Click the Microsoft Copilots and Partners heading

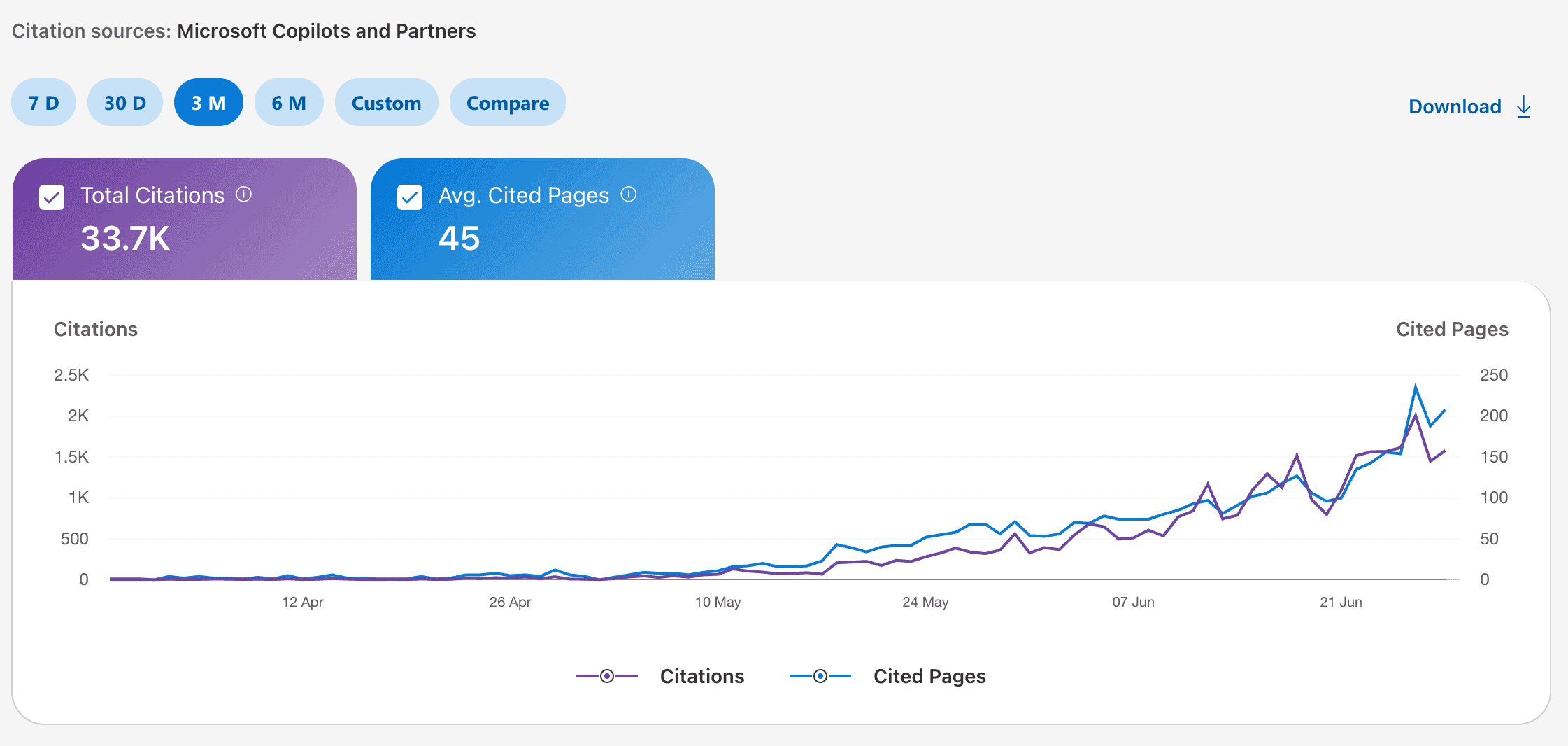[326, 31]
